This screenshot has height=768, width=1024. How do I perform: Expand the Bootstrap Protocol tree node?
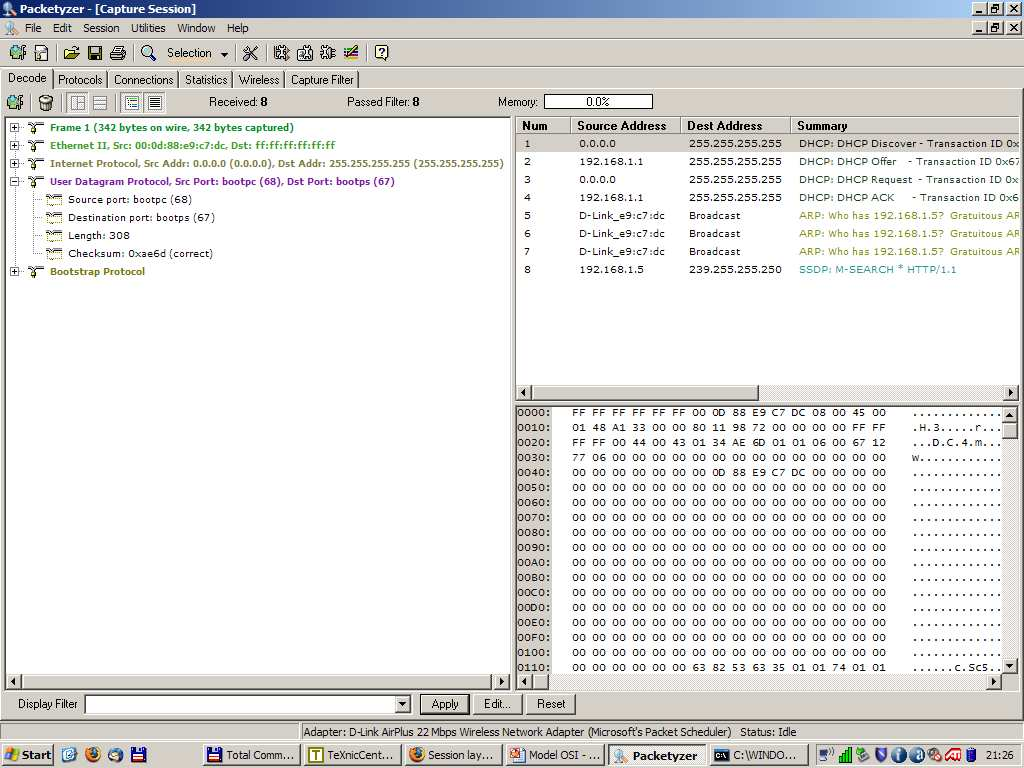tap(14, 272)
